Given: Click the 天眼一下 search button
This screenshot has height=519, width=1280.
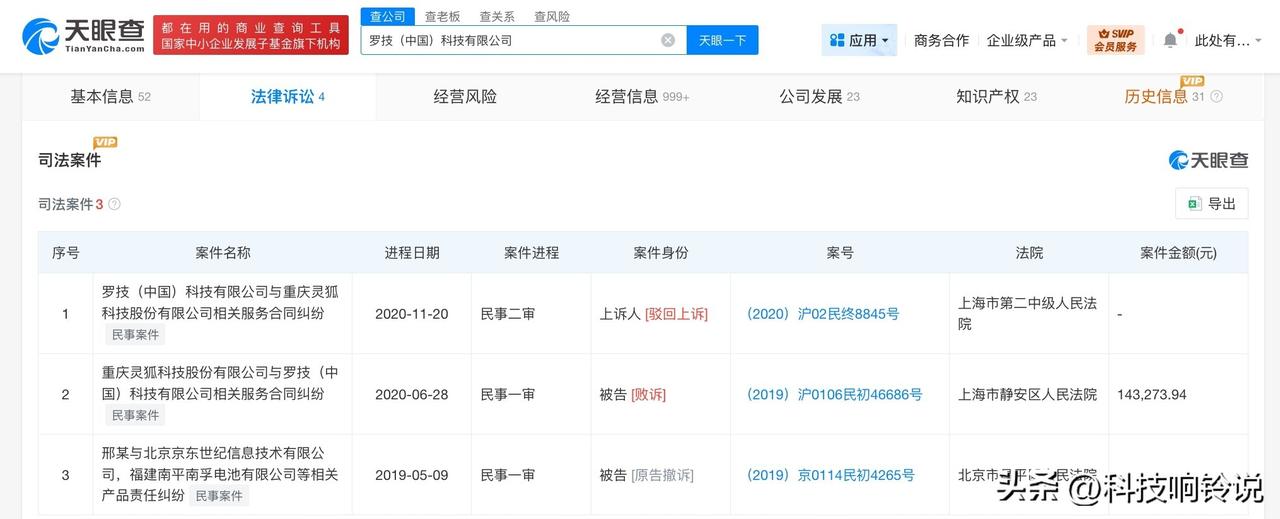Looking at the screenshot, I should point(722,40).
